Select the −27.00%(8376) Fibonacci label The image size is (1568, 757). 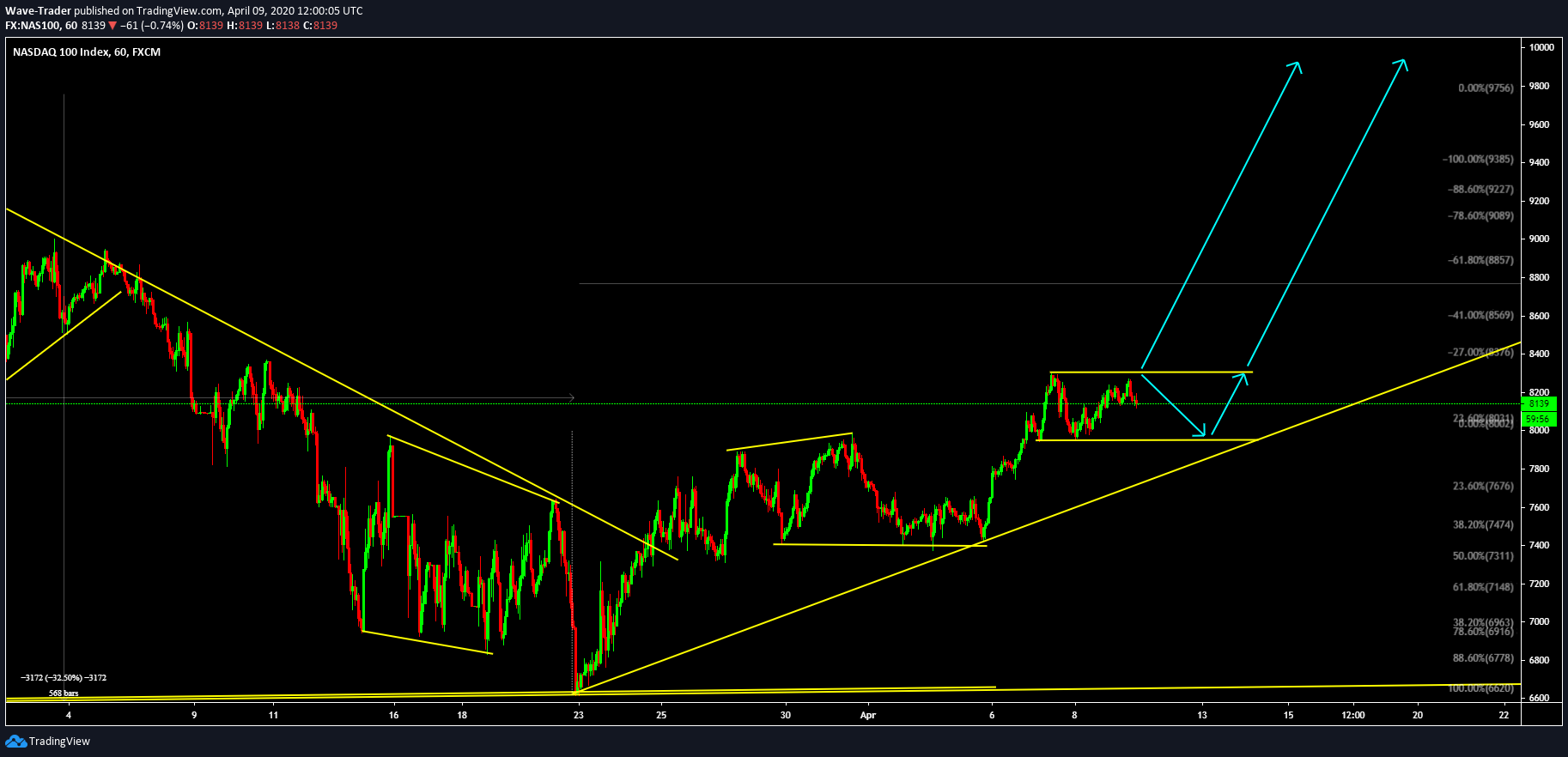[1480, 352]
